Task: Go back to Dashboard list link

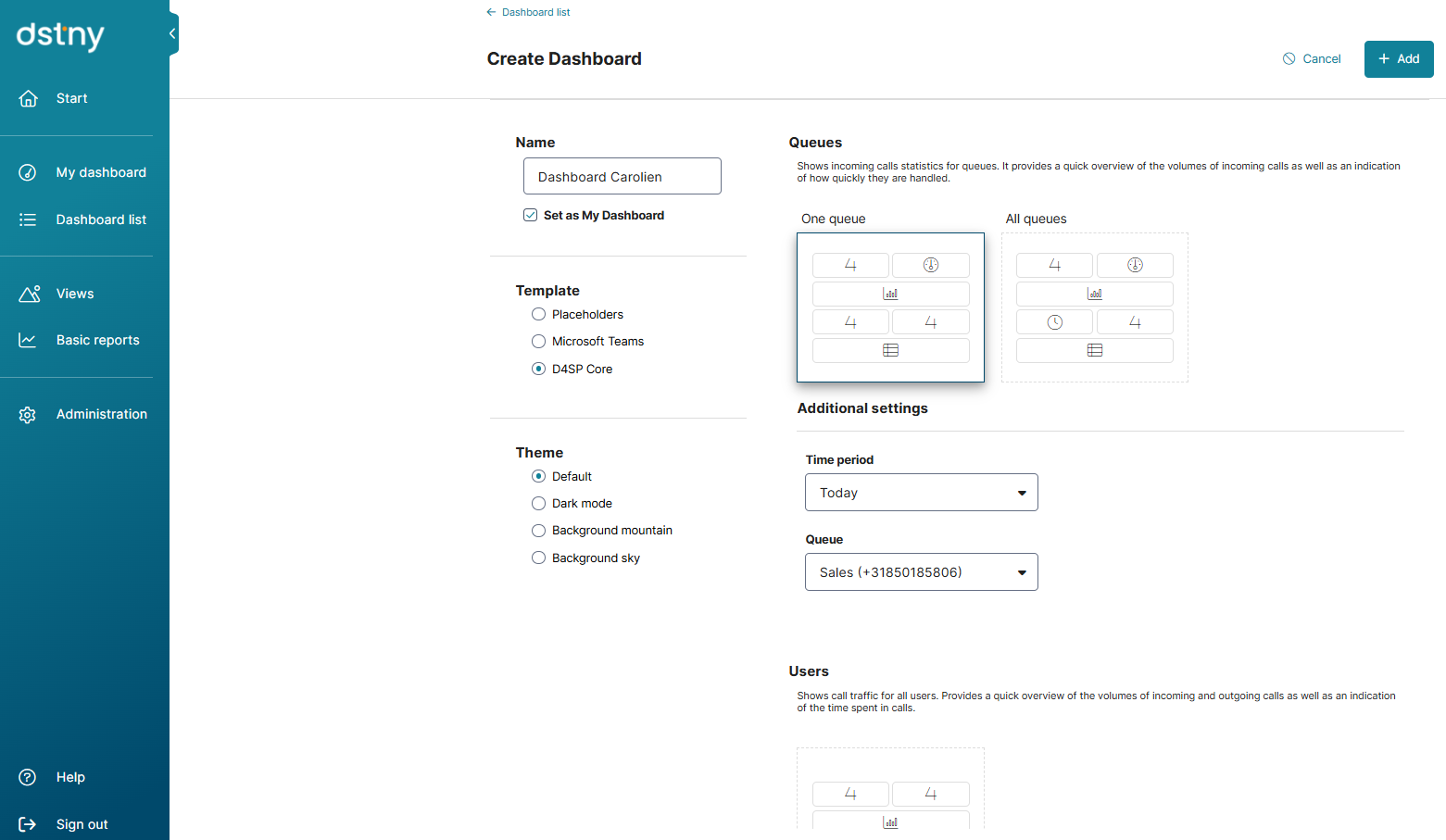Action: [x=528, y=12]
